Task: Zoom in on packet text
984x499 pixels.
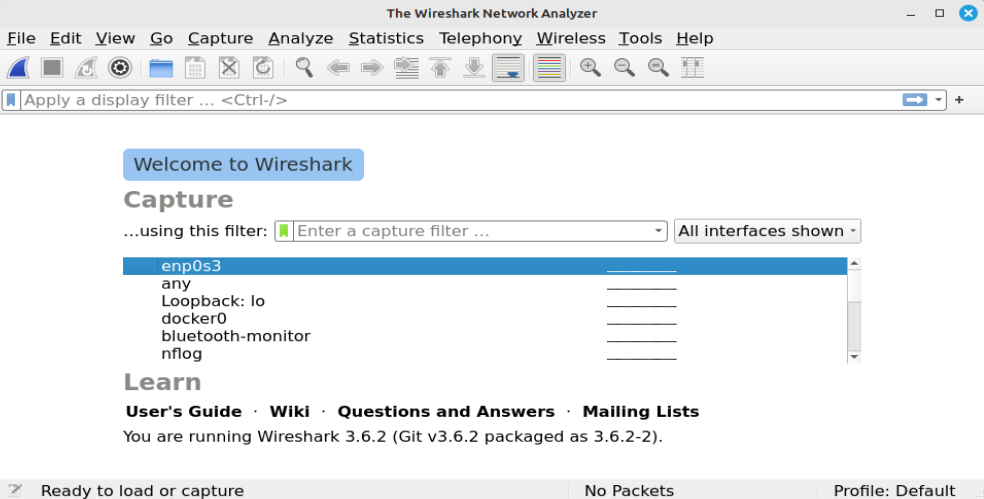Action: click(591, 68)
